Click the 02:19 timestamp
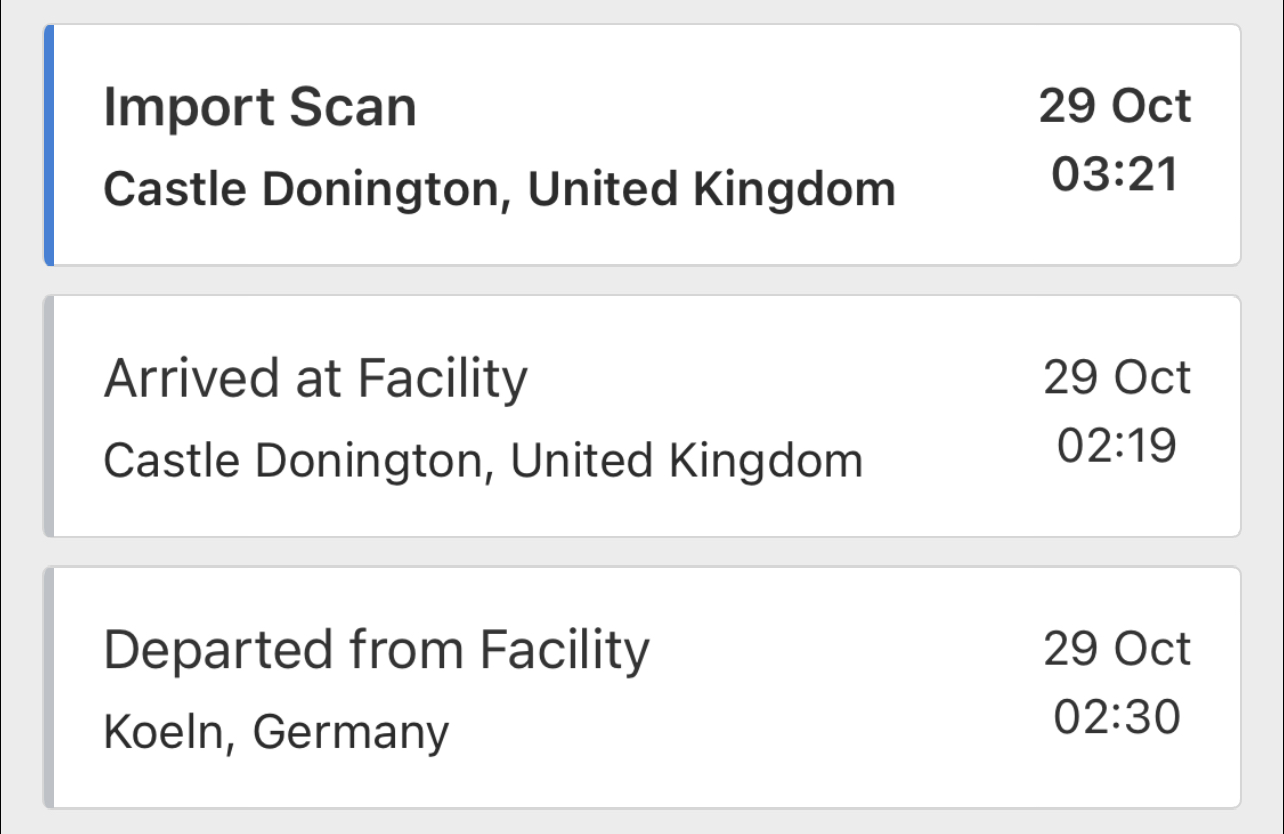Viewport: 1284px width, 834px height. click(1116, 446)
